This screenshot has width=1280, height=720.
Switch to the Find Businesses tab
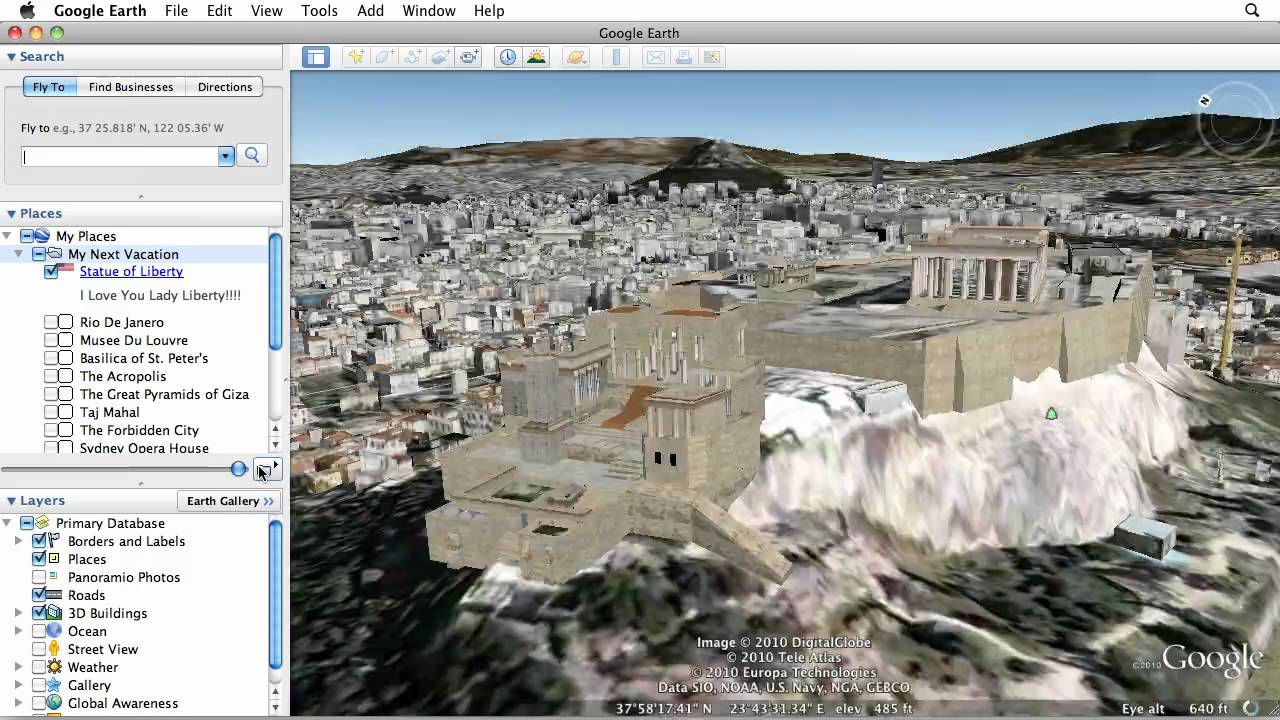click(x=131, y=86)
